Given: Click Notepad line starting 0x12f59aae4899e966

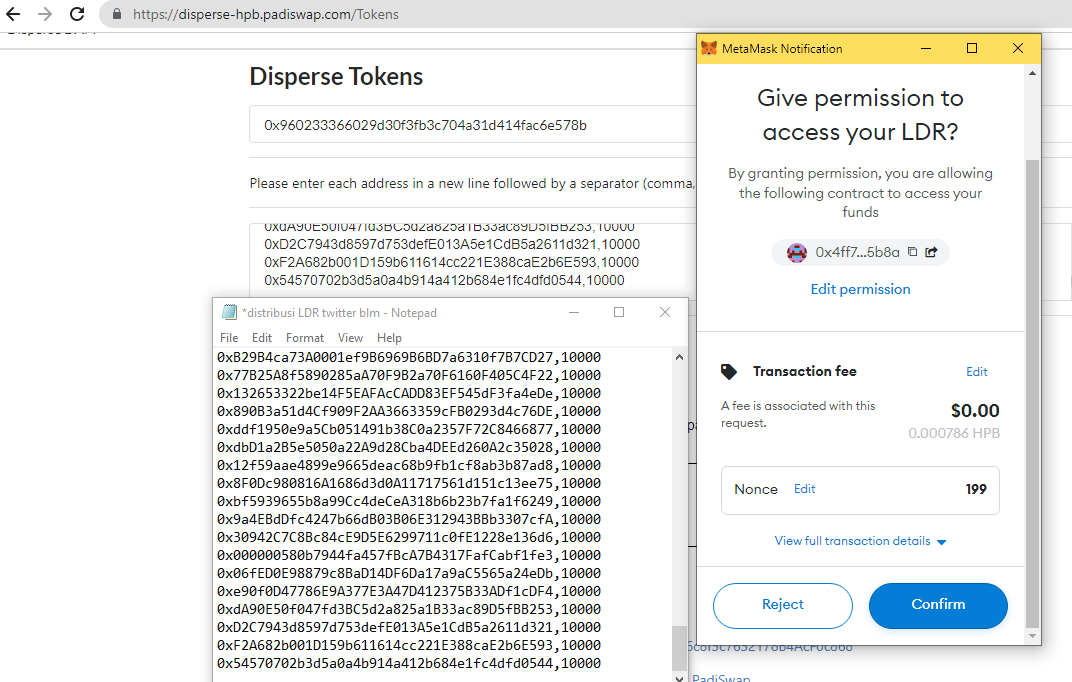Looking at the screenshot, I should click(x=409, y=465).
